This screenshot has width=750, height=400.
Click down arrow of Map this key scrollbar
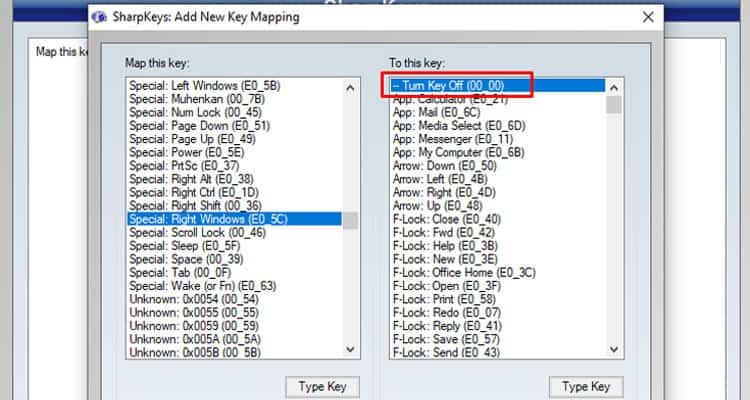350,349
